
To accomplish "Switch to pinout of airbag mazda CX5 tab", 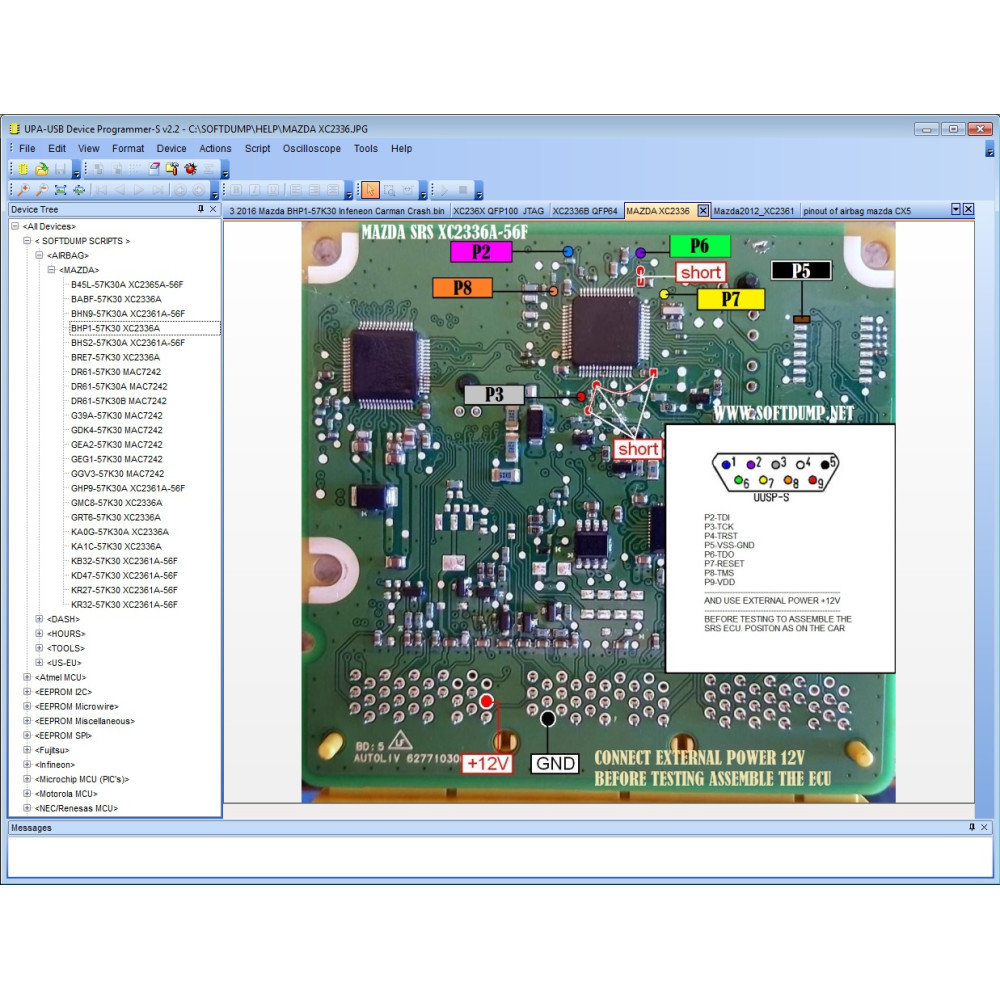I will point(857,211).
